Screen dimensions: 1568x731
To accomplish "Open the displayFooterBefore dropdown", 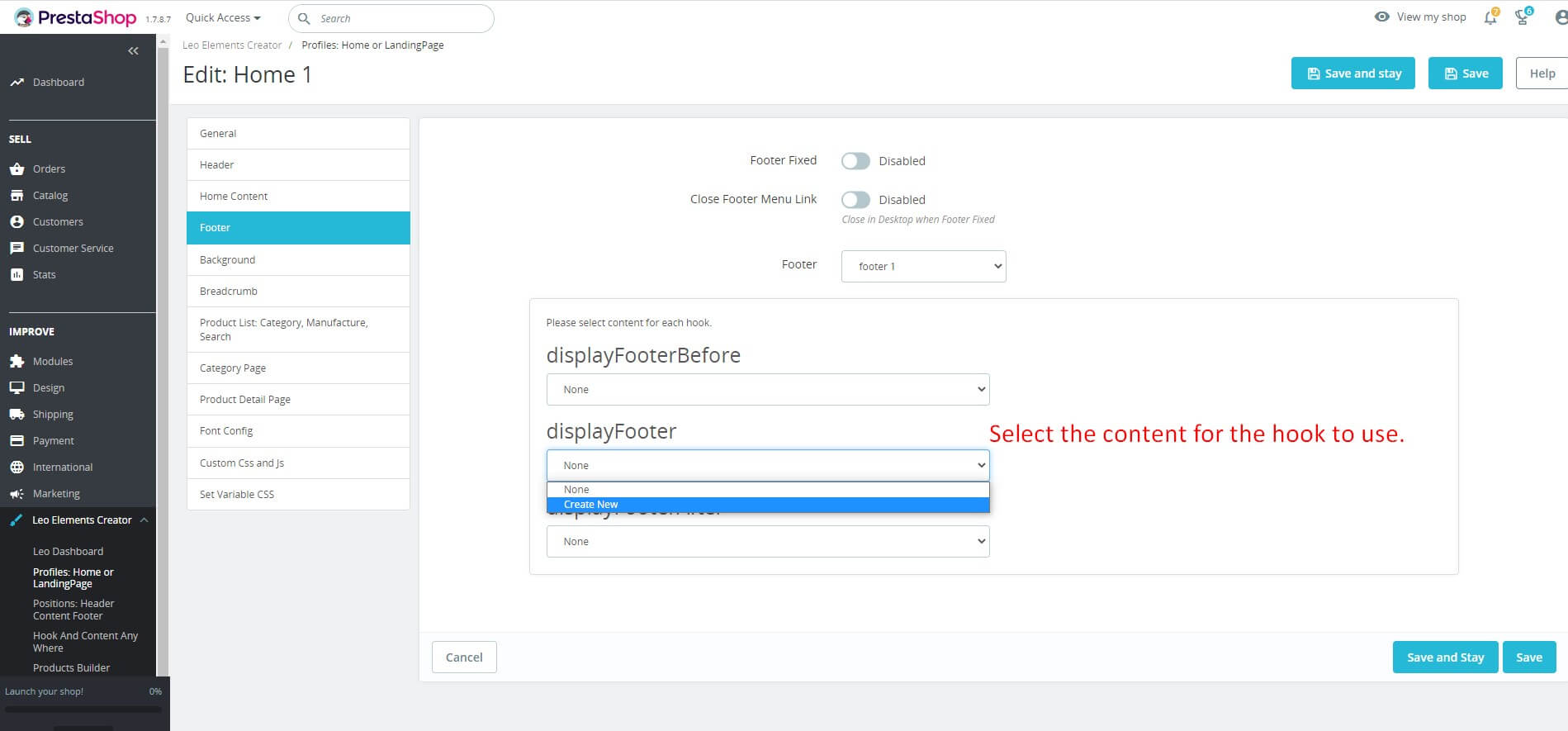I will click(768, 390).
